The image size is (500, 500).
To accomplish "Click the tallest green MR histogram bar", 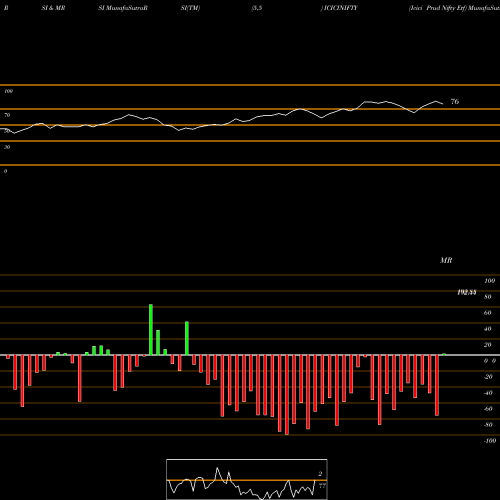I will point(151,330).
